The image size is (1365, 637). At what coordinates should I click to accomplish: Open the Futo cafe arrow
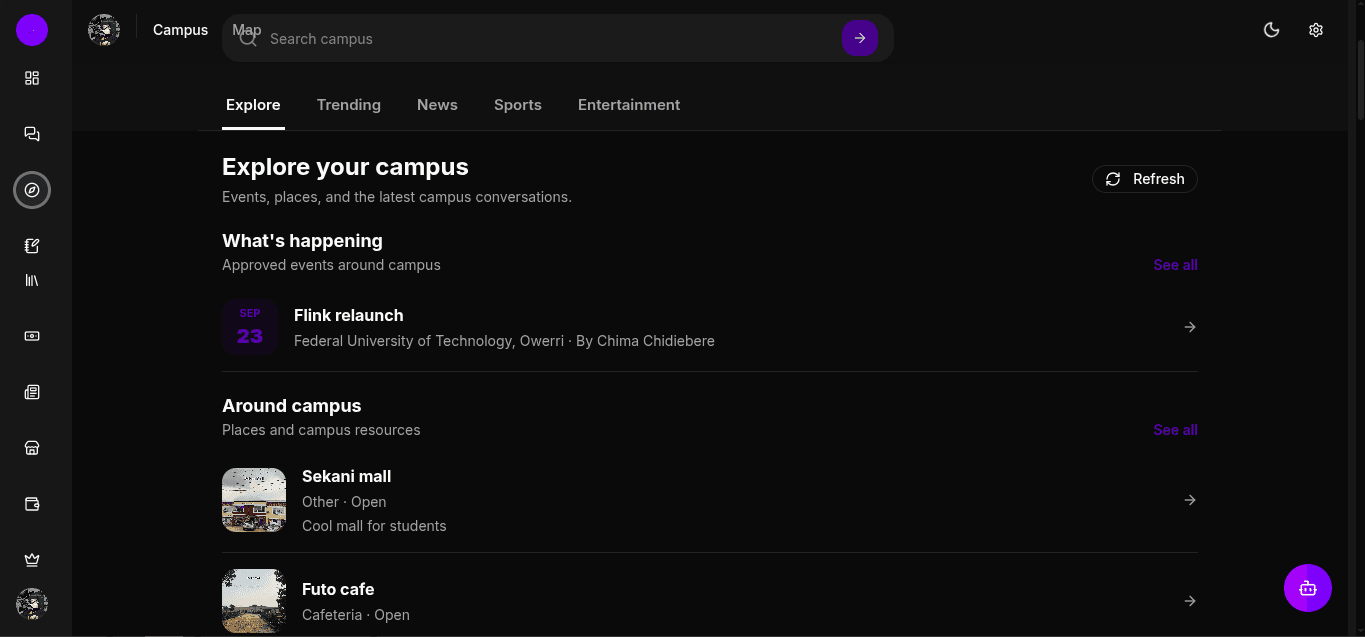click(x=1190, y=601)
